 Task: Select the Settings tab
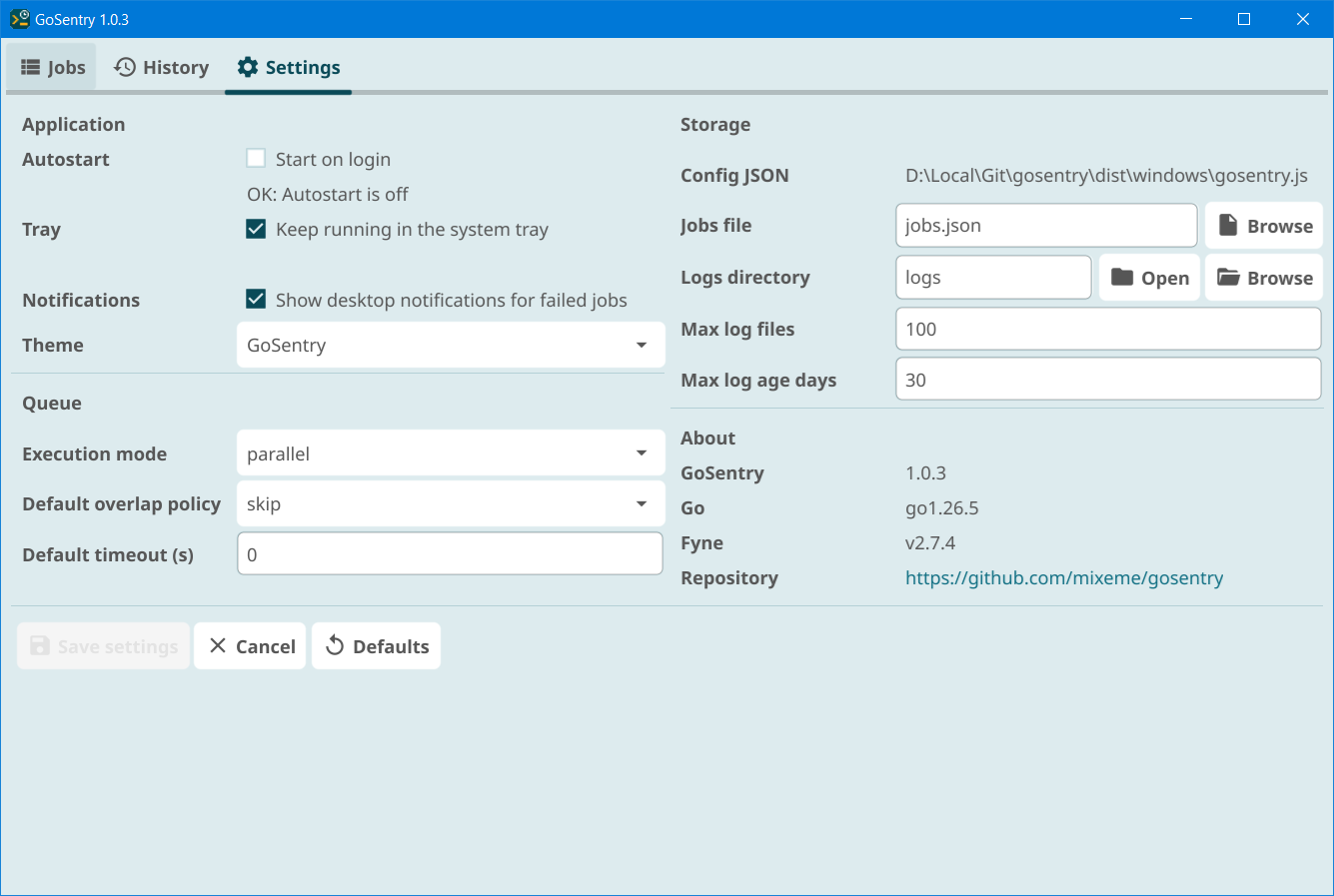click(288, 67)
